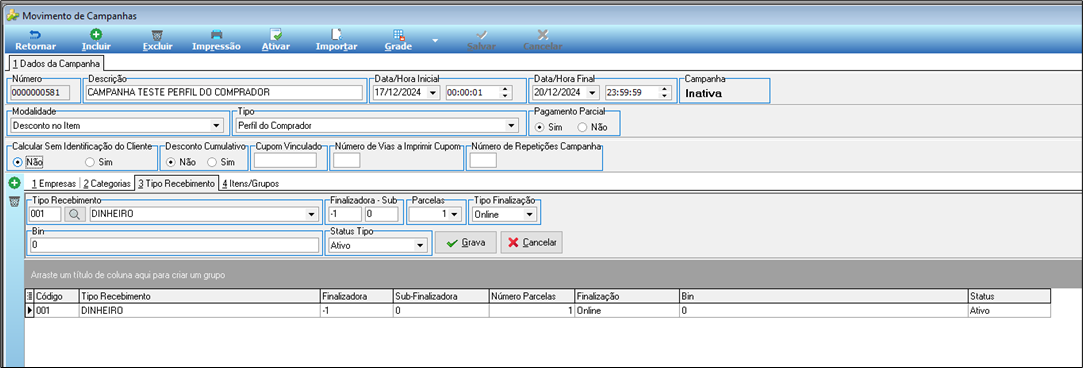Viewport: 1083px width, 368px height.
Task: Click the Sub finalizadora field with 0
Action: click(382, 214)
